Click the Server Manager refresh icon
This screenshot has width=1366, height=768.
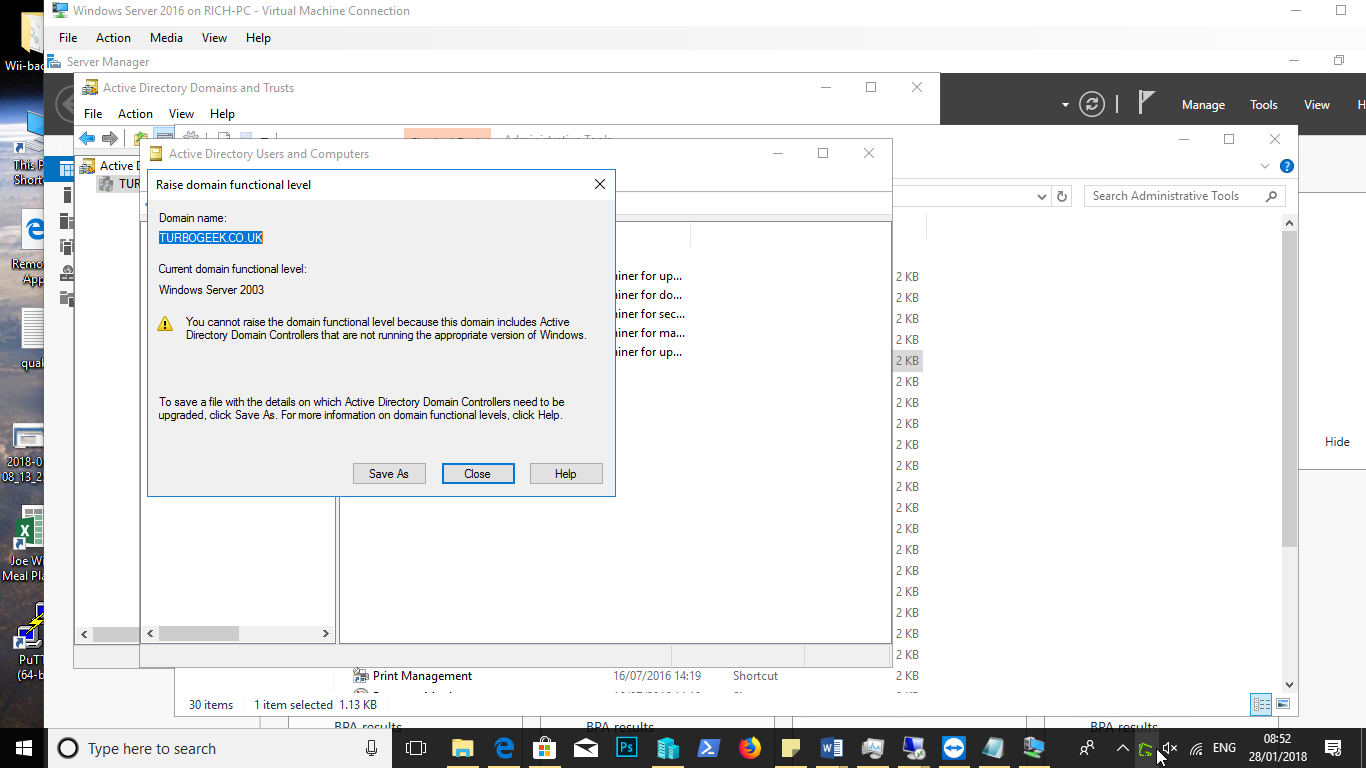[x=1092, y=104]
